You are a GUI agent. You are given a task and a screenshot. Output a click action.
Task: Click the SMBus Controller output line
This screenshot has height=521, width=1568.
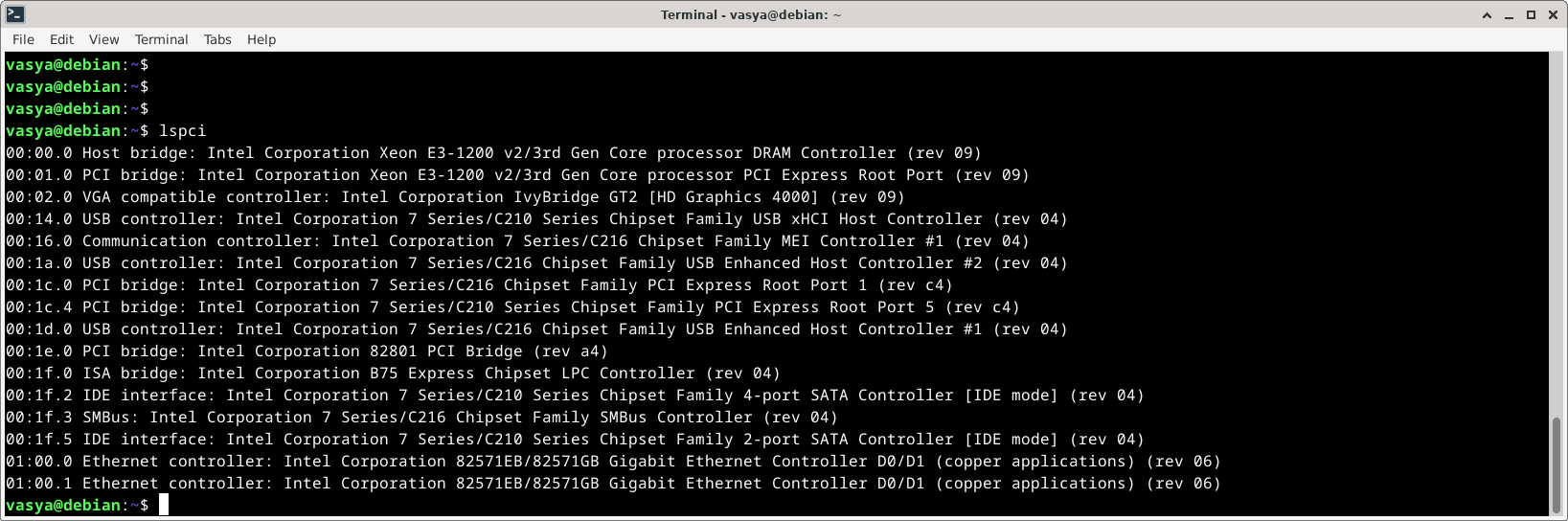421,417
